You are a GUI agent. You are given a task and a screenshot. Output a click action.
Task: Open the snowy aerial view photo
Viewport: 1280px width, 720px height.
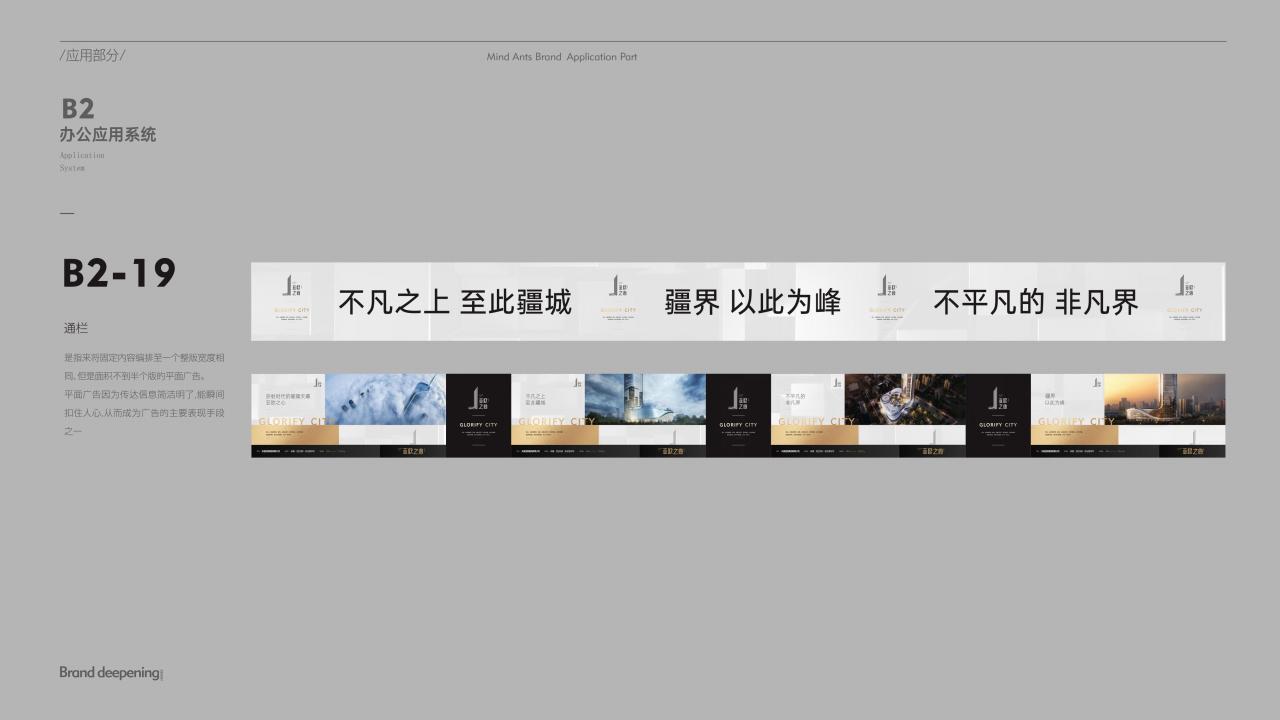(385, 398)
